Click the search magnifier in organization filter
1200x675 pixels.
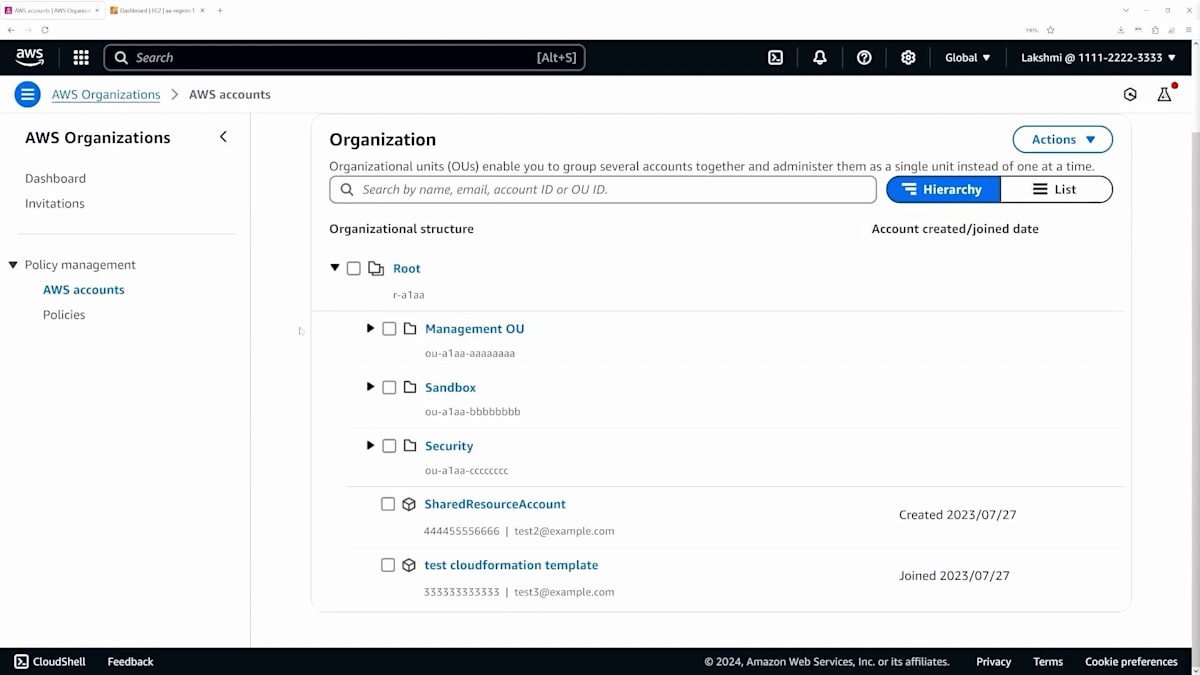click(347, 189)
